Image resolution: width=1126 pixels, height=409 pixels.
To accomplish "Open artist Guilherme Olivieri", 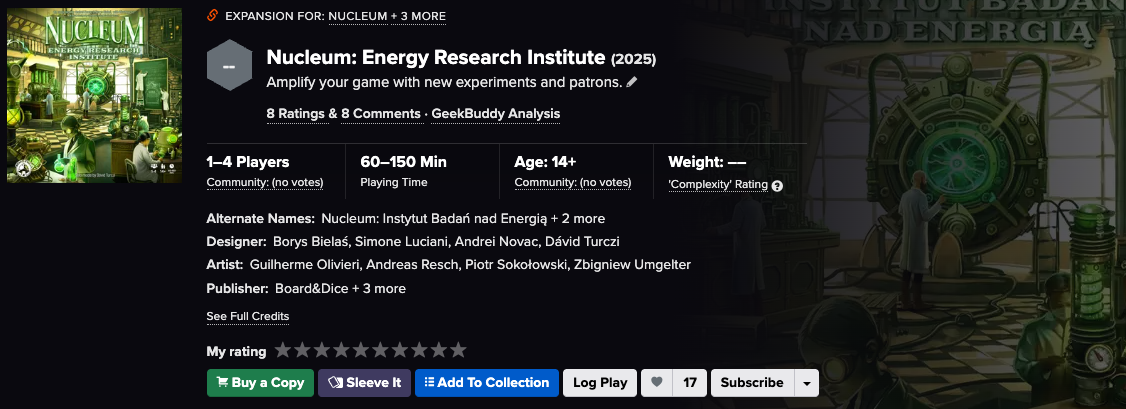I will pyautogui.click(x=304, y=265).
